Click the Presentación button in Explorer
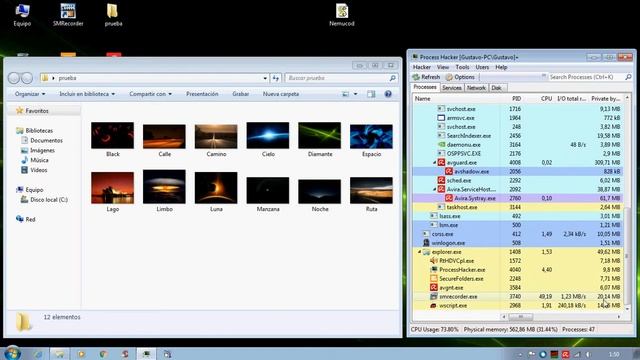Viewport: 640px width, 360px height. 202,94
